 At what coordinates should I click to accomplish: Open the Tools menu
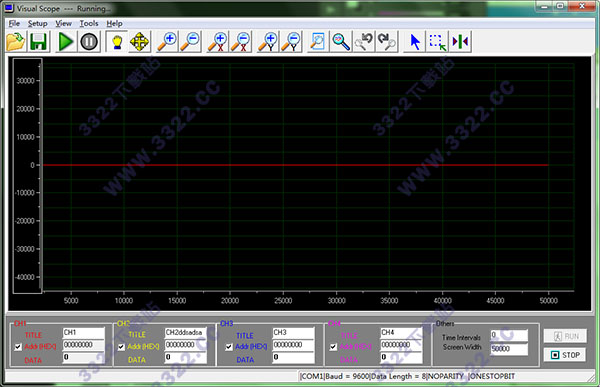tap(89, 23)
